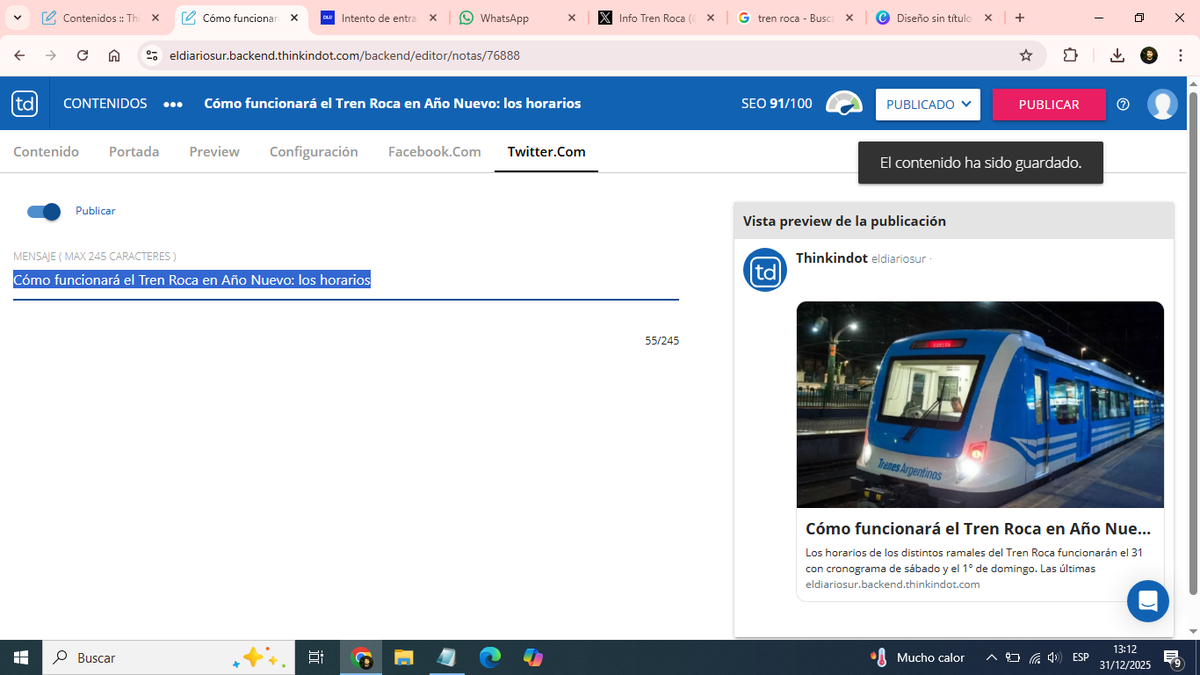Reload the page with the refresh icon
Viewport: 1200px width, 675px height.
(x=83, y=56)
